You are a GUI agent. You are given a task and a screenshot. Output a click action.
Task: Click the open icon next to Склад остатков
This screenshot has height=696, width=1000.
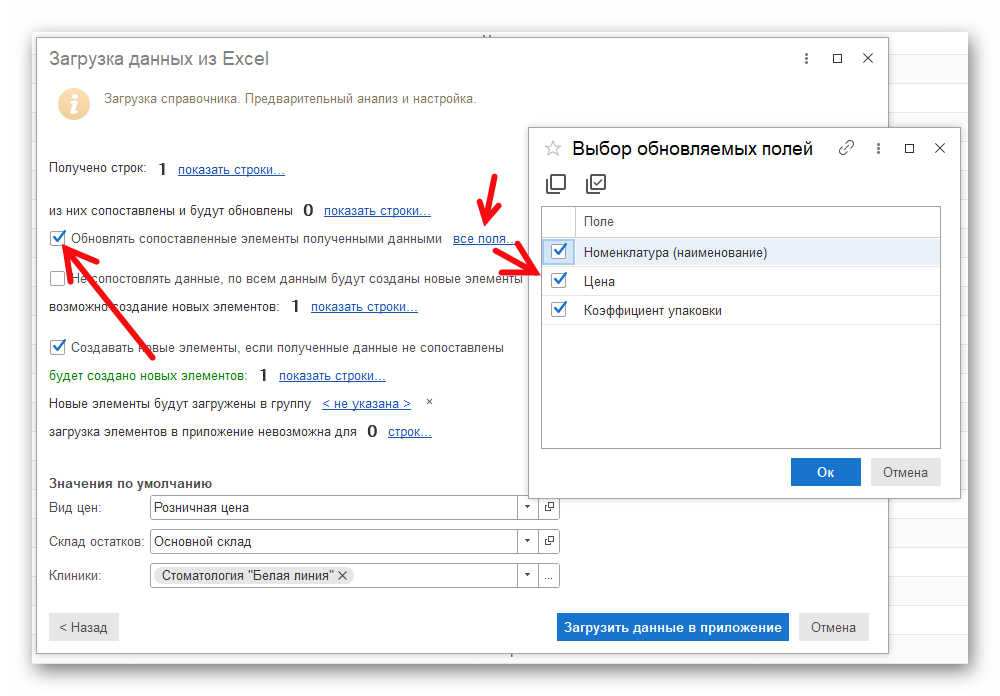[549, 542]
